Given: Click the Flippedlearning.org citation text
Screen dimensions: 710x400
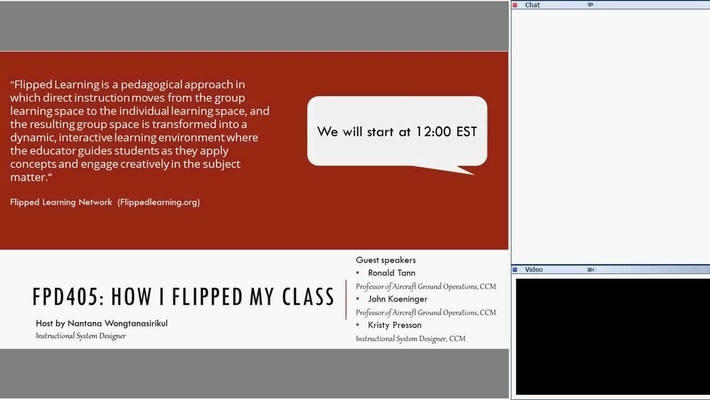Looking at the screenshot, I should [105, 202].
